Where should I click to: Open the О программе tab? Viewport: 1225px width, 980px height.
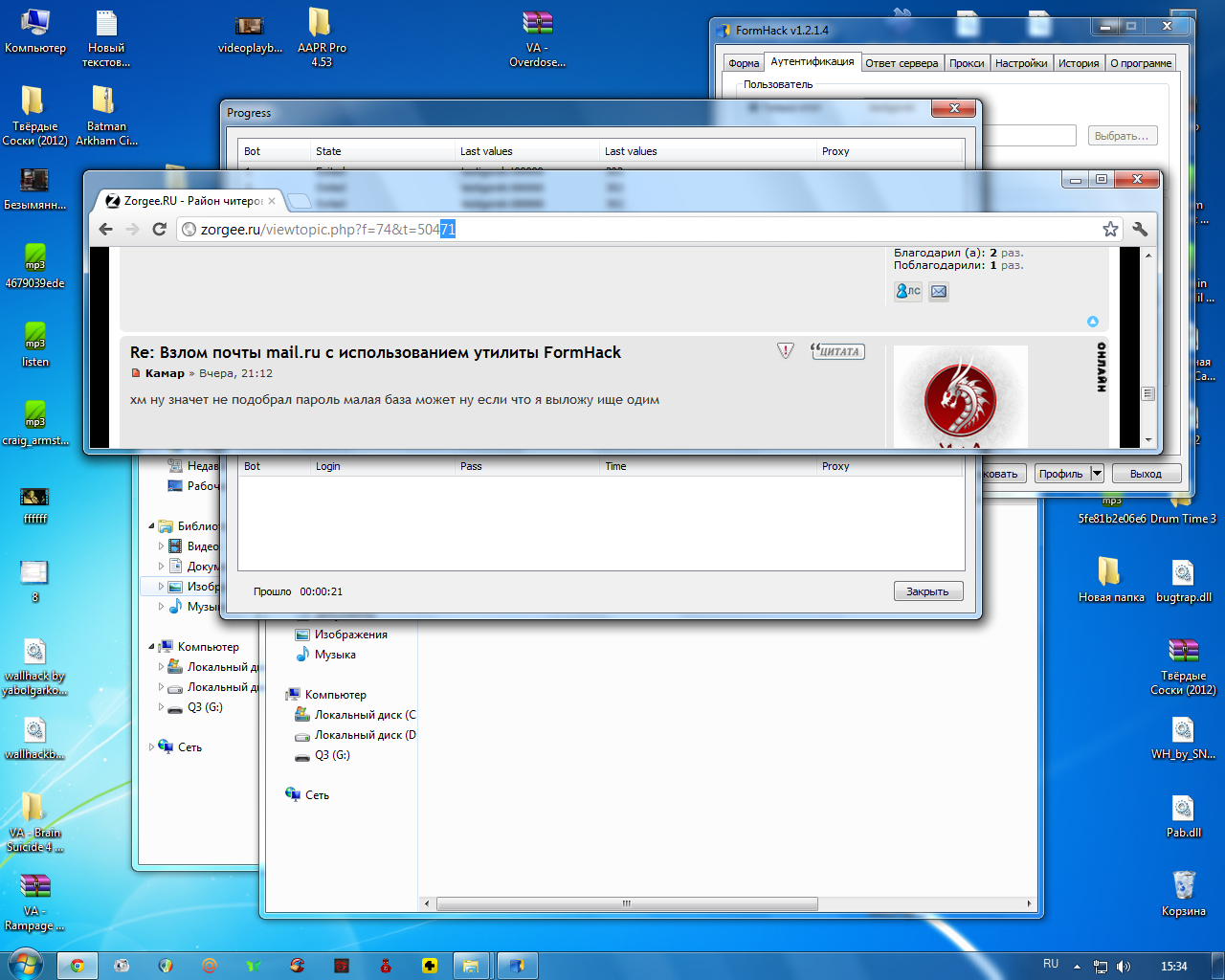point(1141,63)
